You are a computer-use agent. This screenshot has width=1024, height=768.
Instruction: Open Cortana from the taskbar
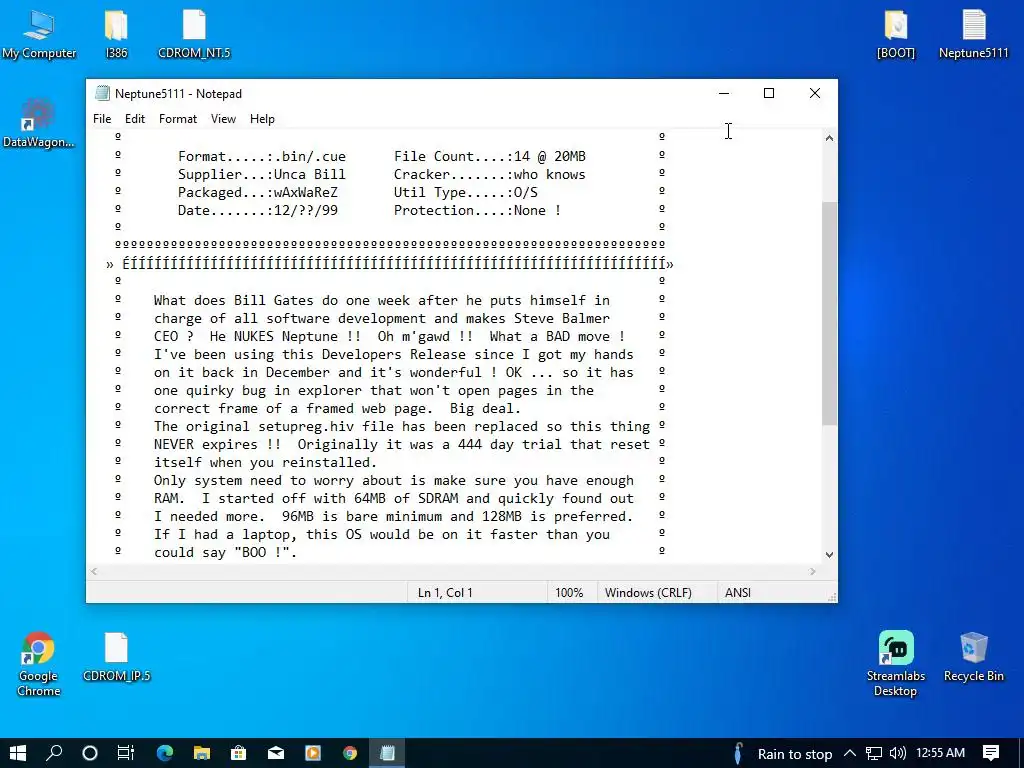pos(90,753)
